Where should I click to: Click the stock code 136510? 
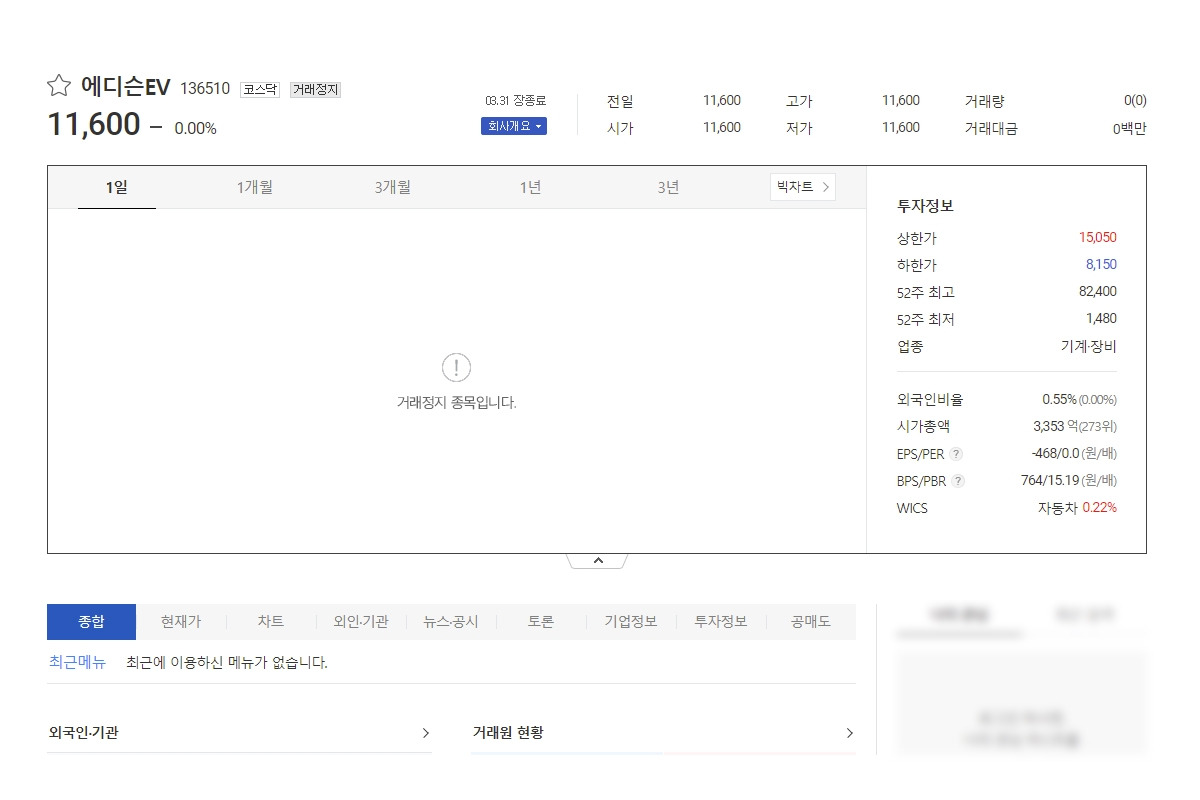pos(205,88)
